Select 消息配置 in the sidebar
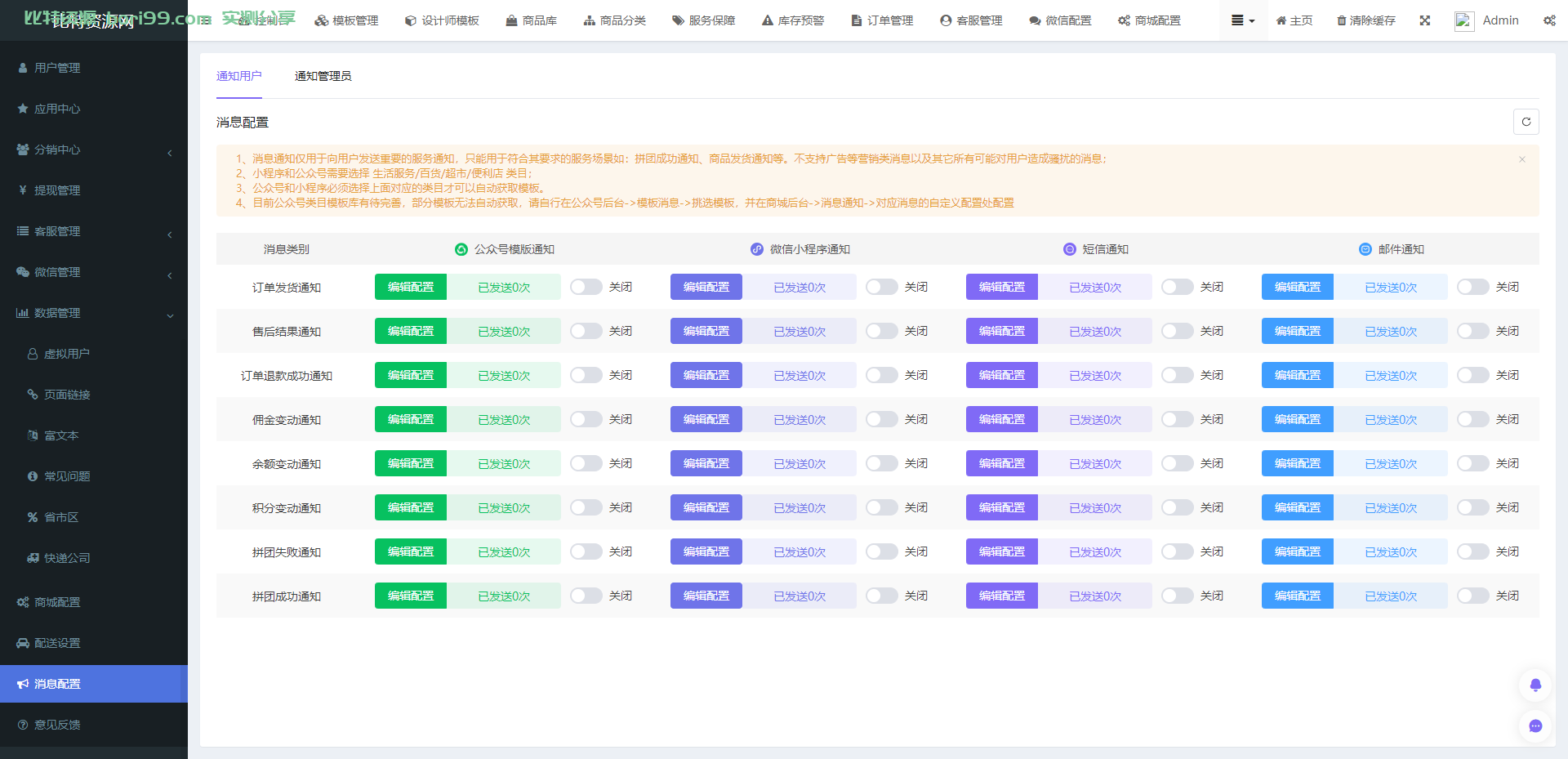This screenshot has width=1568, height=759. click(x=94, y=684)
